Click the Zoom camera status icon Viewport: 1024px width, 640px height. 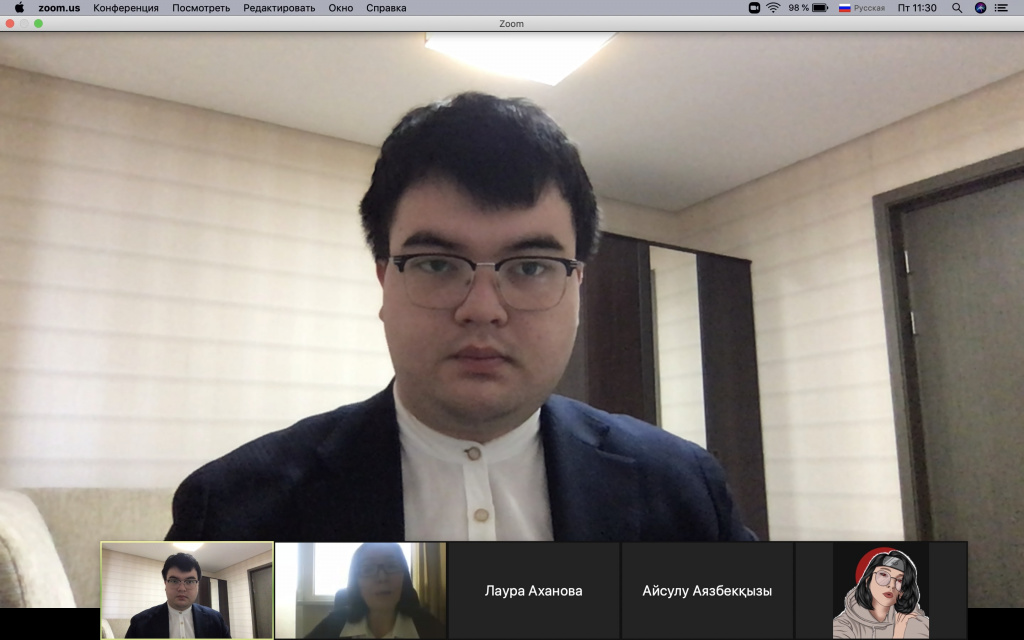[754, 8]
